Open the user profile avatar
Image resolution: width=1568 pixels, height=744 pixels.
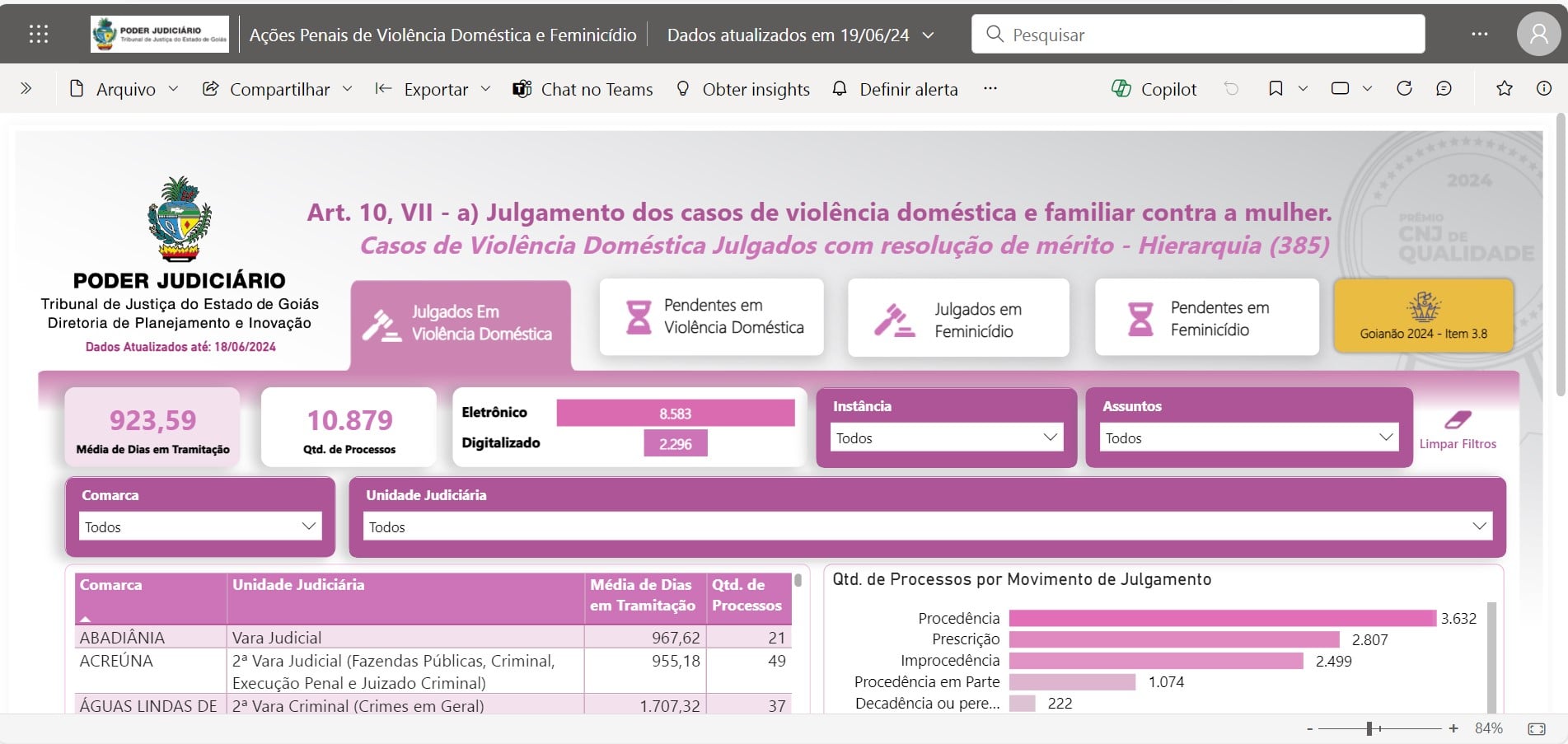point(1538,34)
